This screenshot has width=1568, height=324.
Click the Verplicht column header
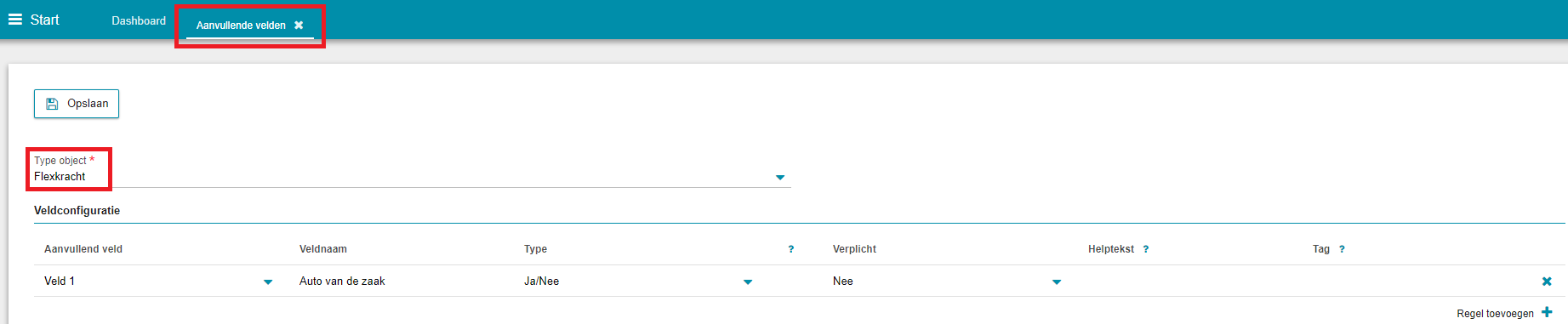point(854,249)
